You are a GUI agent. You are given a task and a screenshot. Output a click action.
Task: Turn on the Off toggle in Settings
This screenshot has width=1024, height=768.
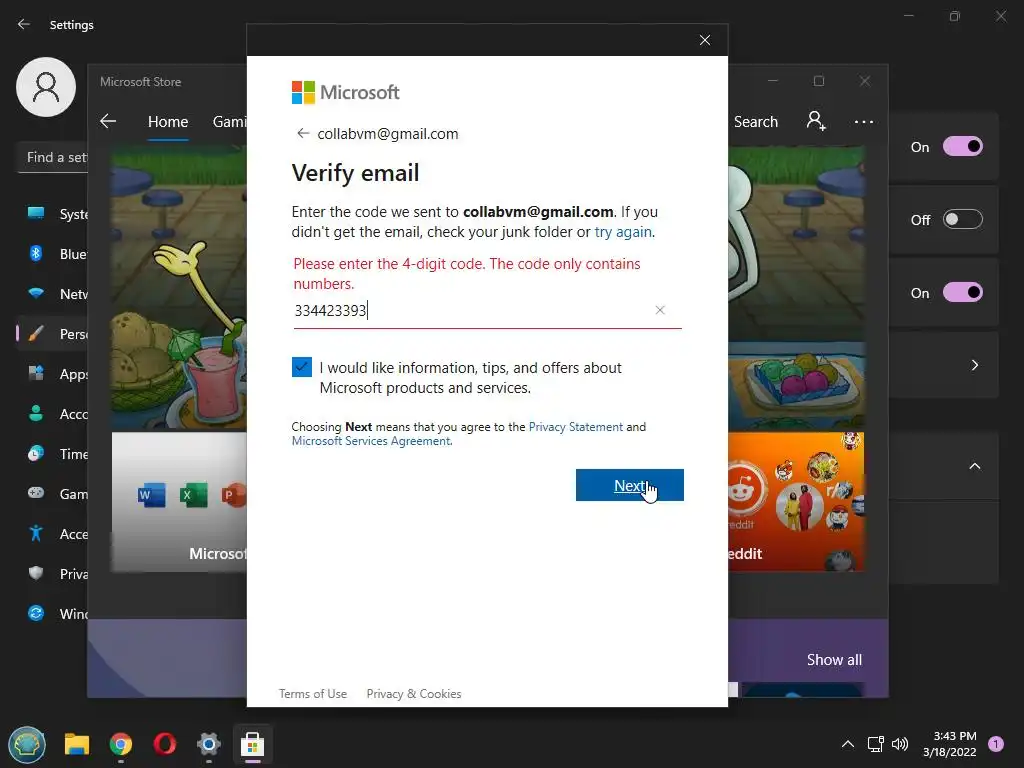[963, 219]
